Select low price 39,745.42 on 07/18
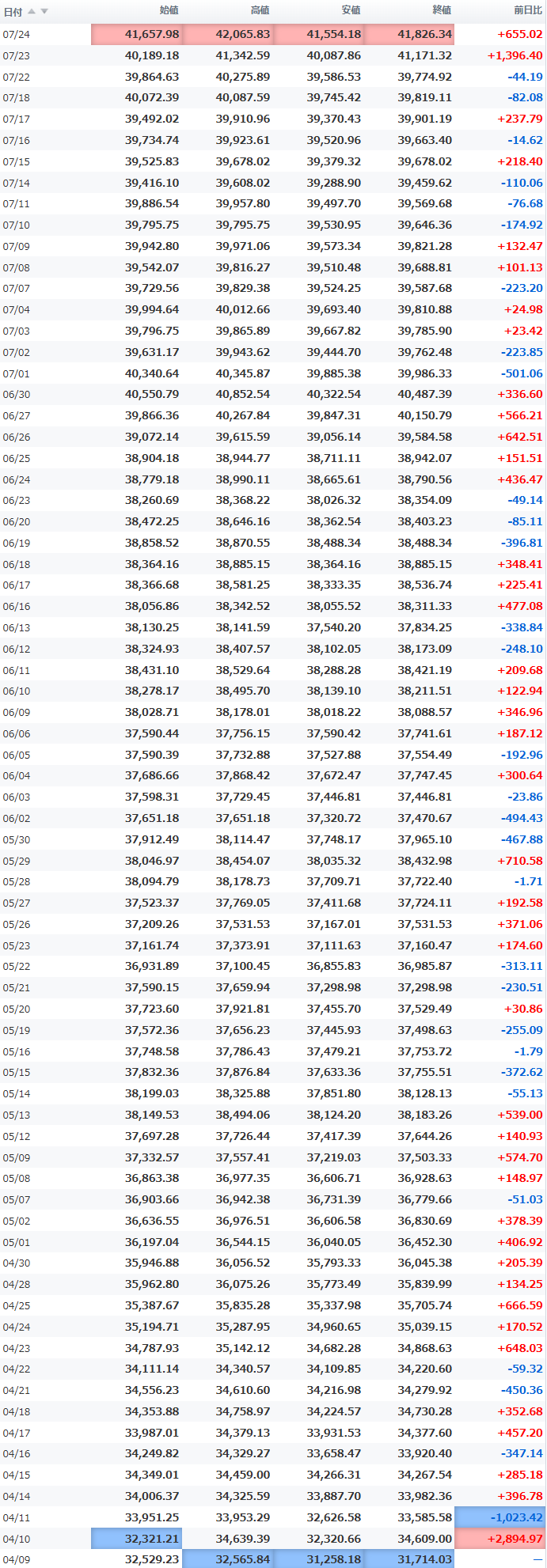The width and height of the screenshot is (547, 1568). coord(334,98)
